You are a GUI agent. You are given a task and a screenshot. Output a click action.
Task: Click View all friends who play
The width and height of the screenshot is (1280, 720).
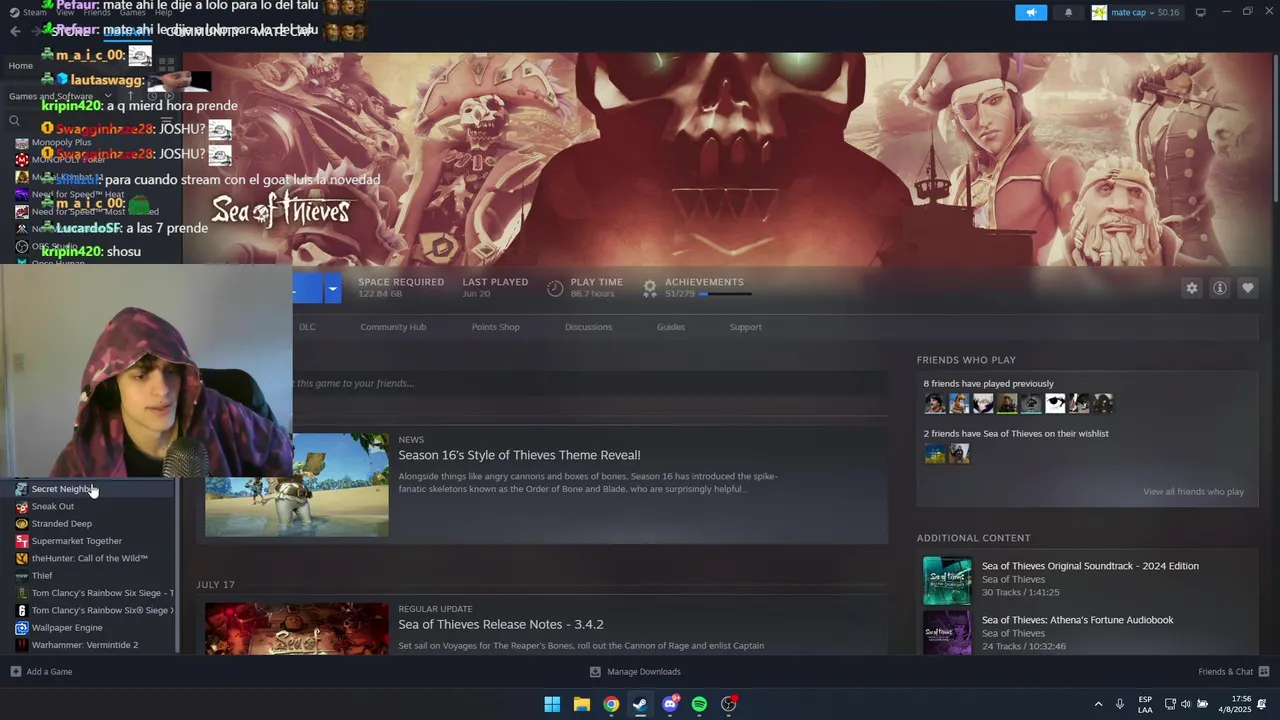1193,492
